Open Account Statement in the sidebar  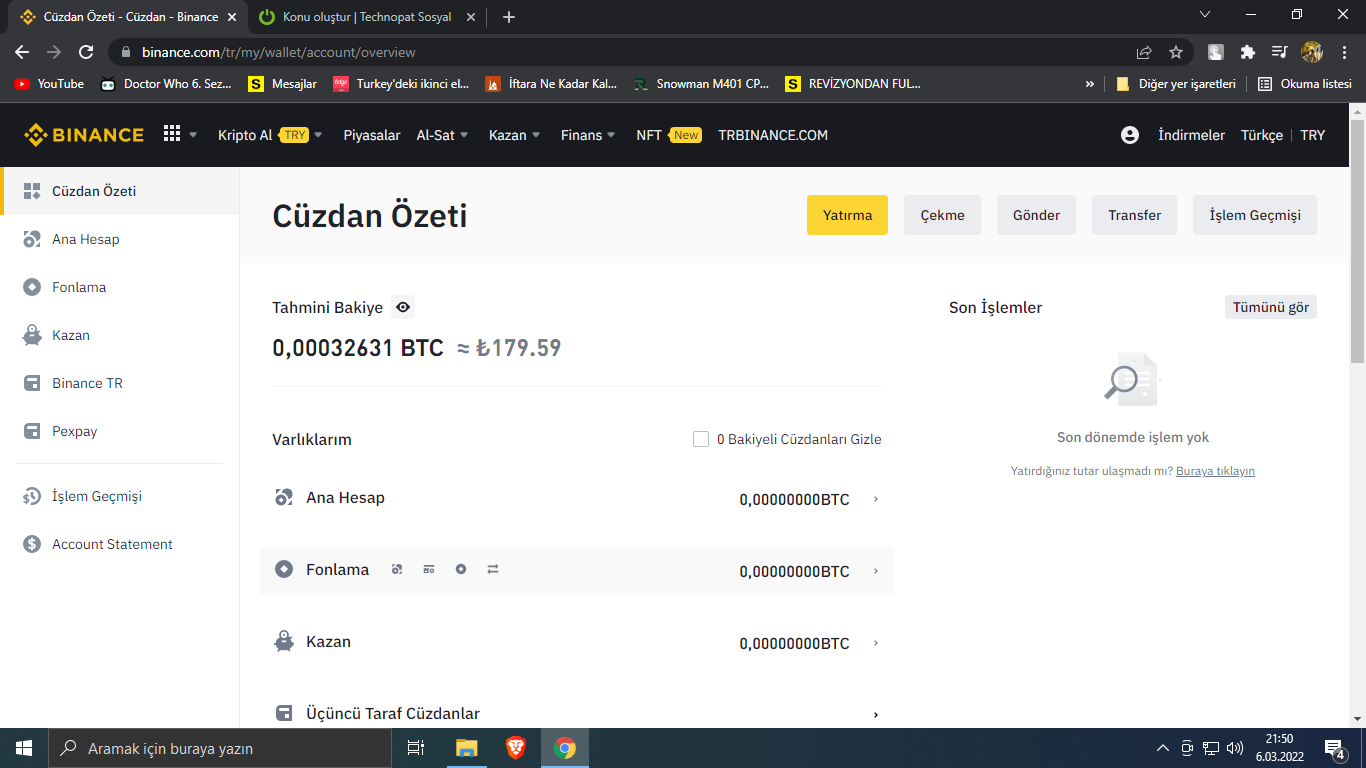tap(120, 544)
